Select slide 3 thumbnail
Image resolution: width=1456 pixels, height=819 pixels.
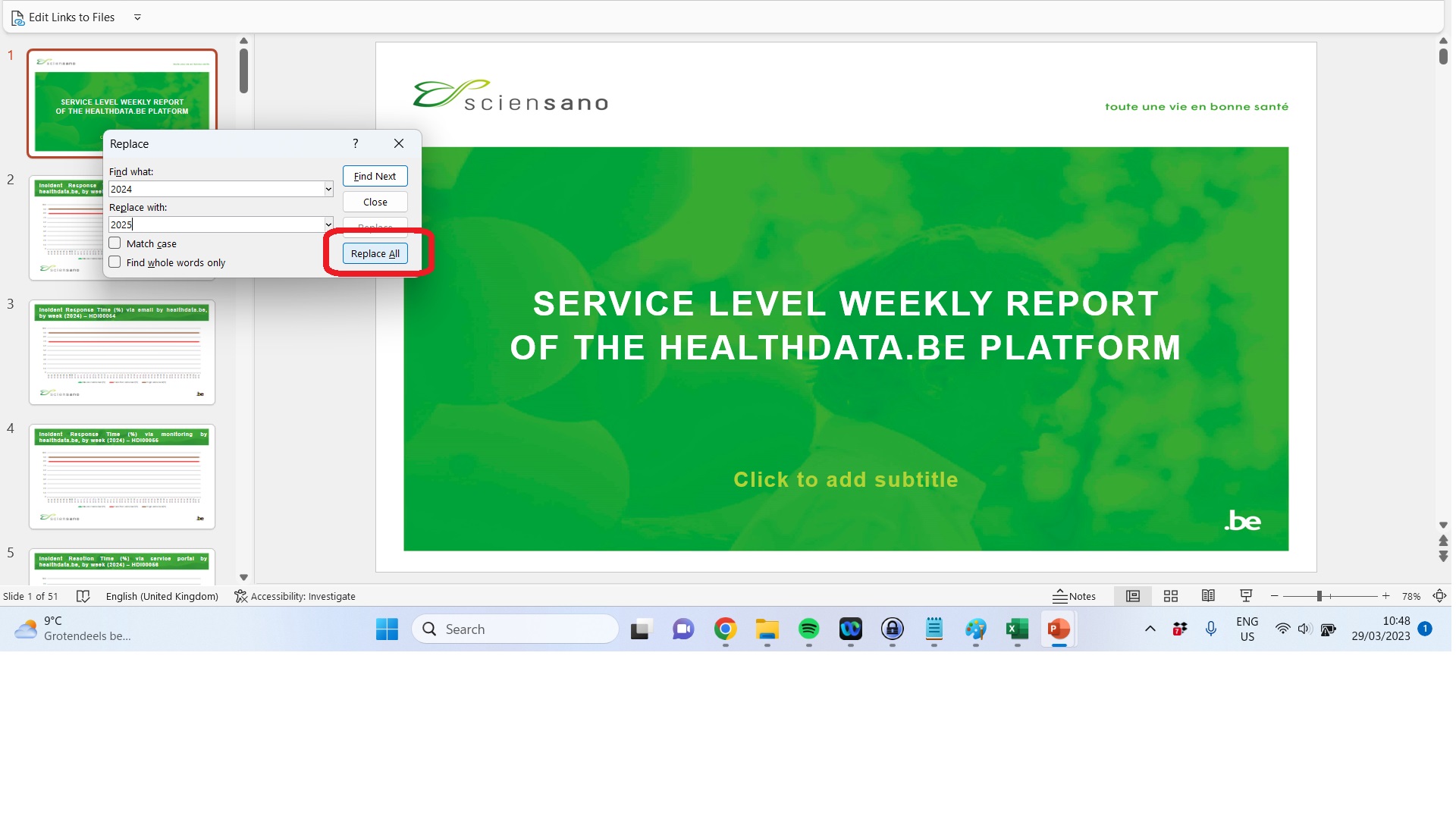click(x=122, y=353)
